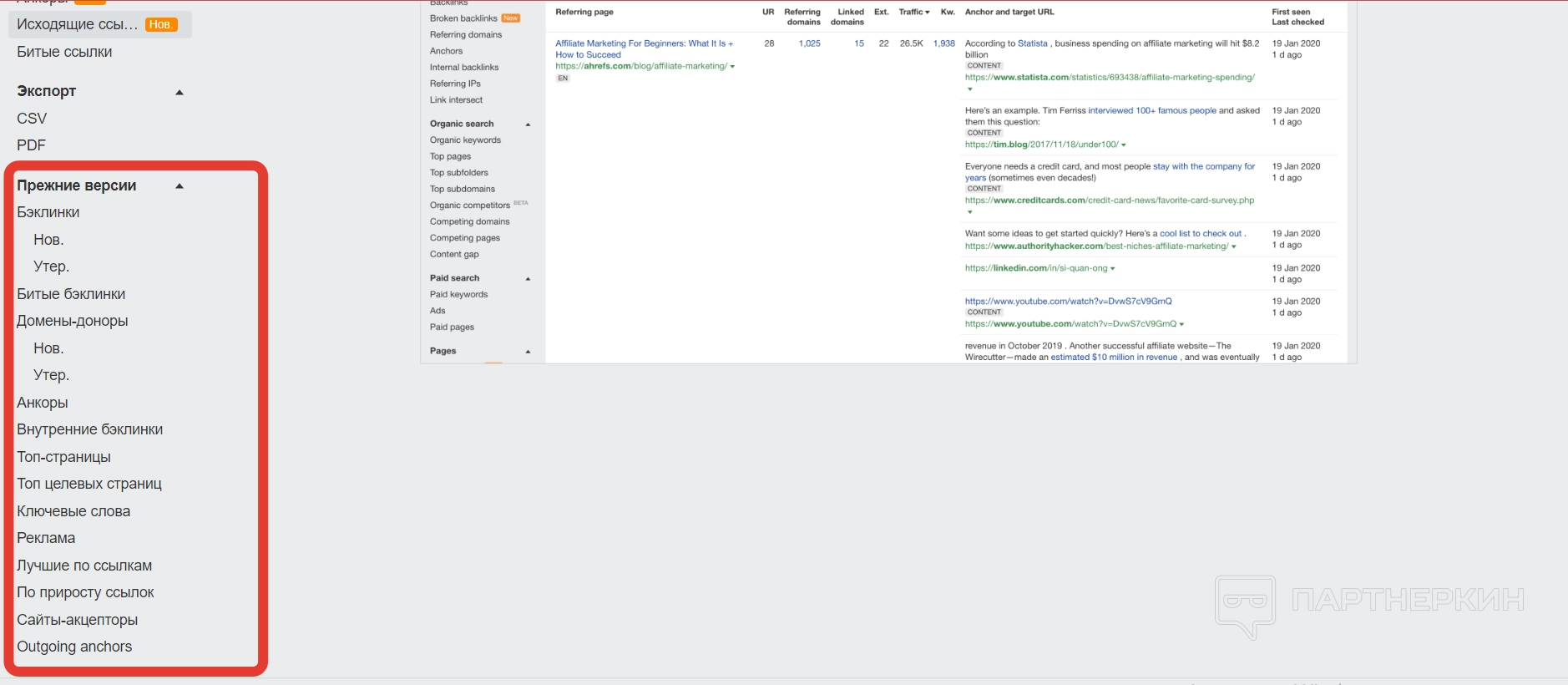The image size is (1568, 685).
Task: Open Исходящие ссылки item with Нов. badge
Action: click(99, 24)
